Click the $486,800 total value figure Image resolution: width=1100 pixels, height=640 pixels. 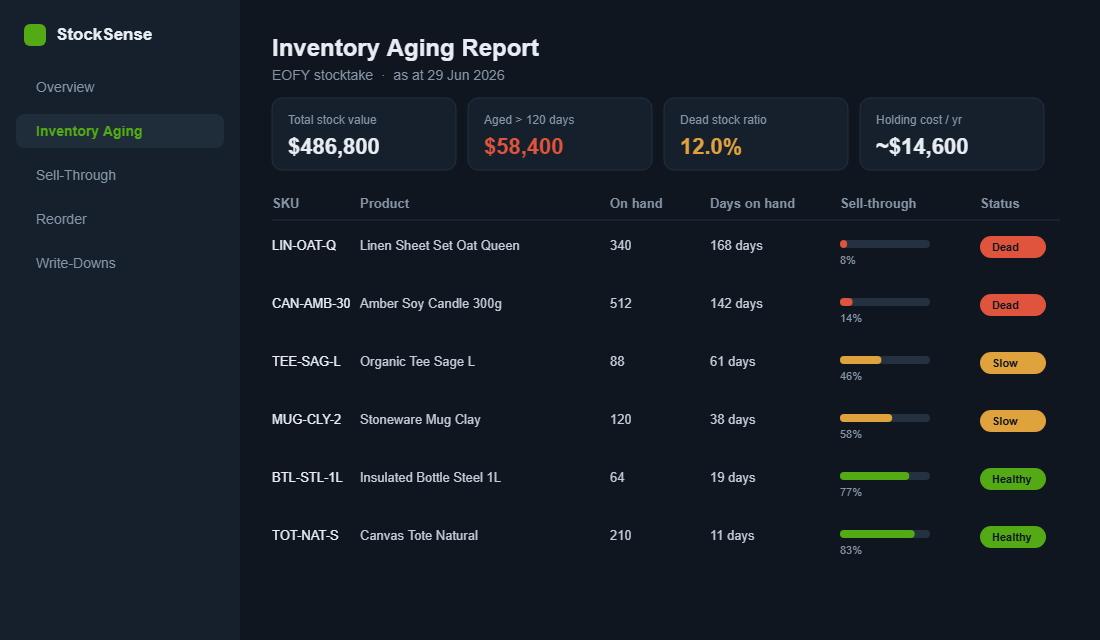(x=334, y=146)
